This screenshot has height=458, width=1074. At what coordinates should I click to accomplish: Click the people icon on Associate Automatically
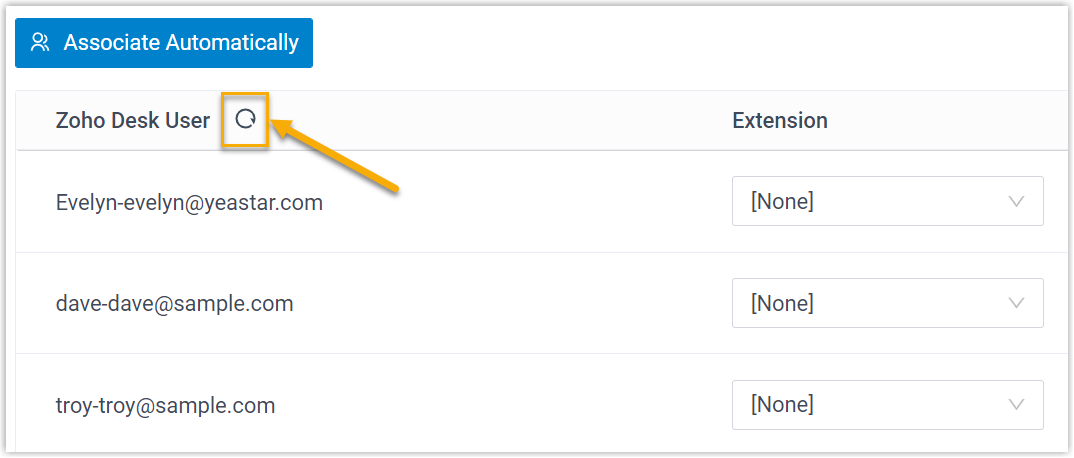pos(40,42)
